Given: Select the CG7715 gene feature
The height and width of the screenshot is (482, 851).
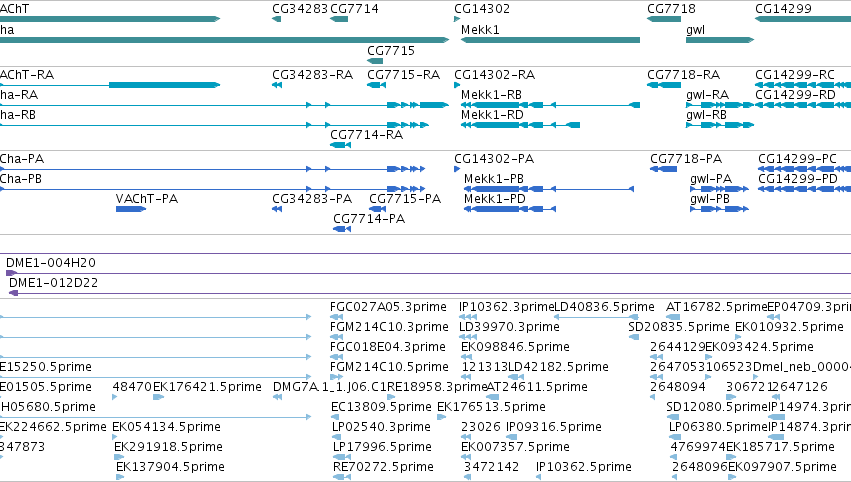Looking at the screenshot, I should tap(375, 61).
